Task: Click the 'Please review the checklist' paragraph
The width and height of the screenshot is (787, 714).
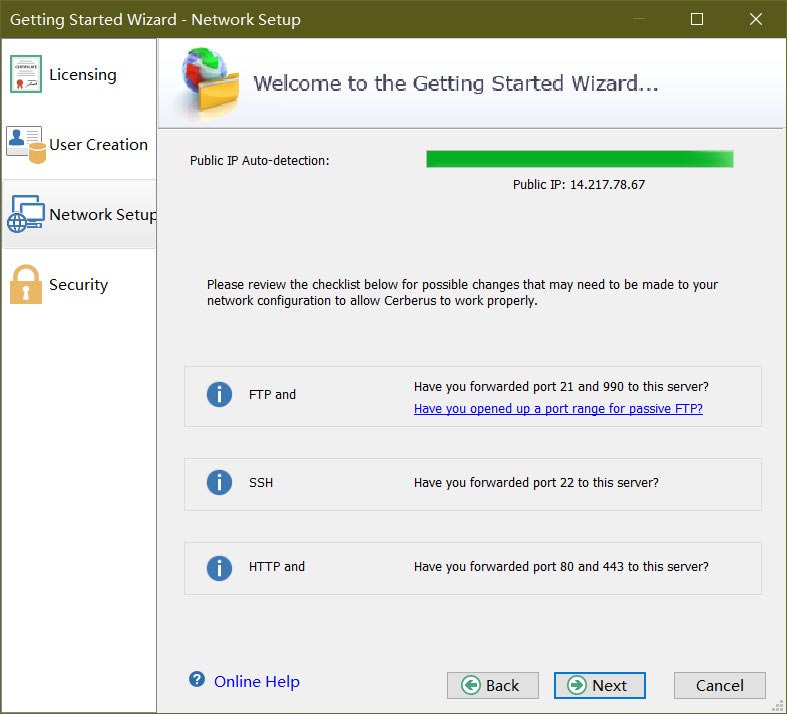Action: (462, 293)
